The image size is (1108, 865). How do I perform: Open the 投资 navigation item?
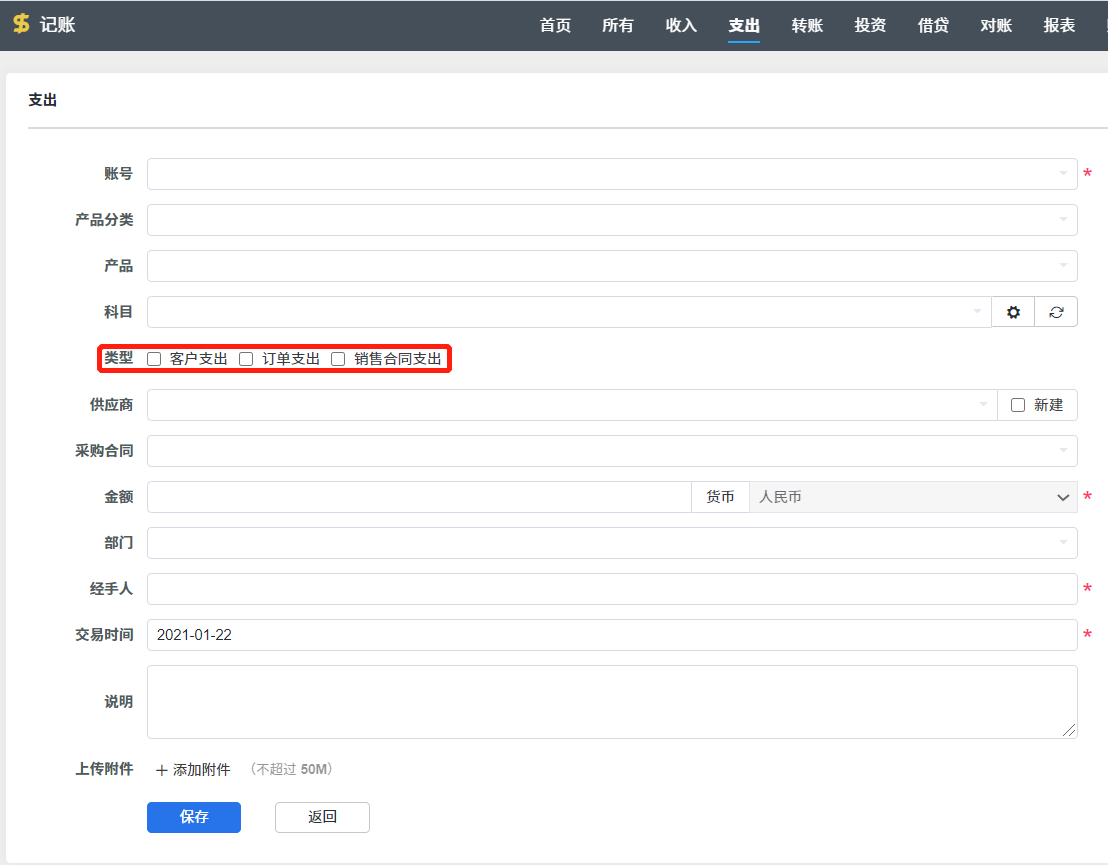[x=870, y=25]
